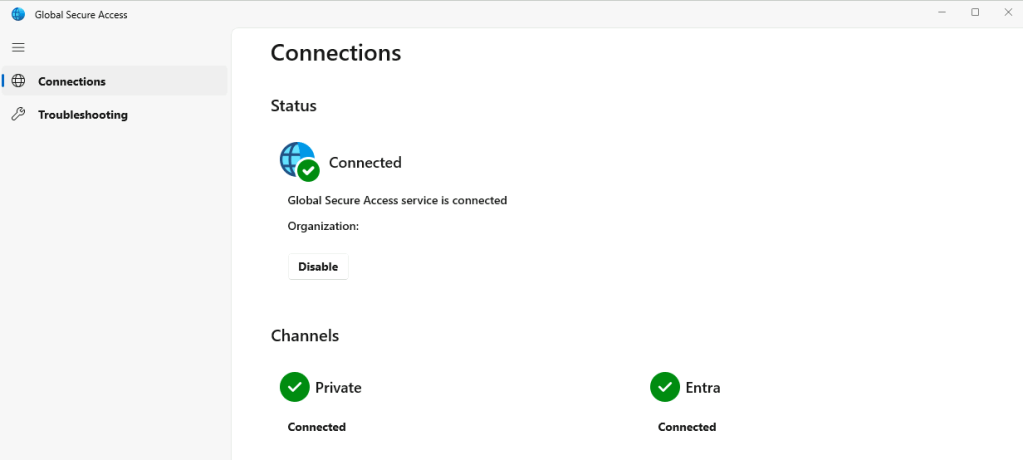
Task: Click the wrench icon beside Troubleshooting
Action: 18,115
